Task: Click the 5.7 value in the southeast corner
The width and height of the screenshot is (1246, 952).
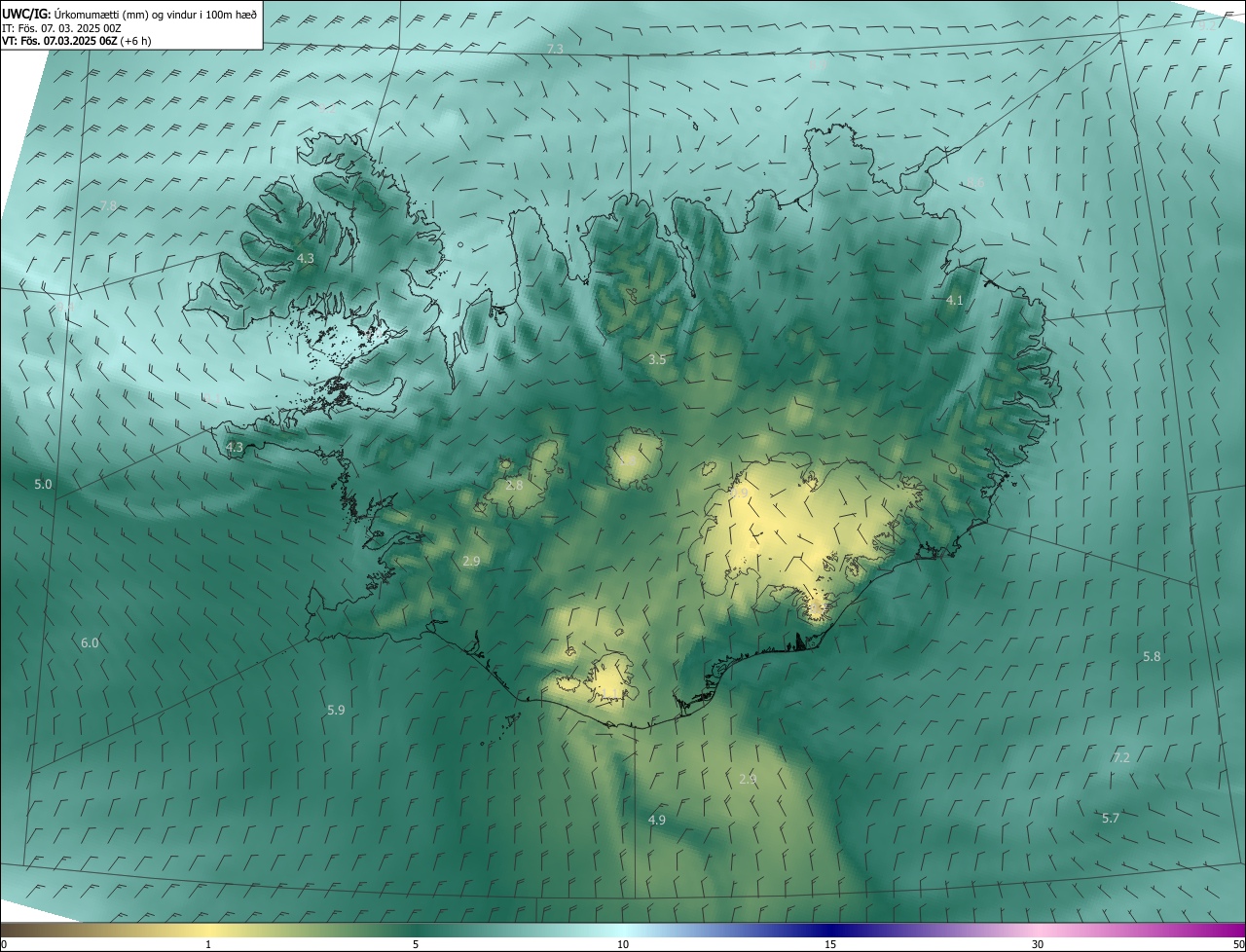Action: point(1111,819)
